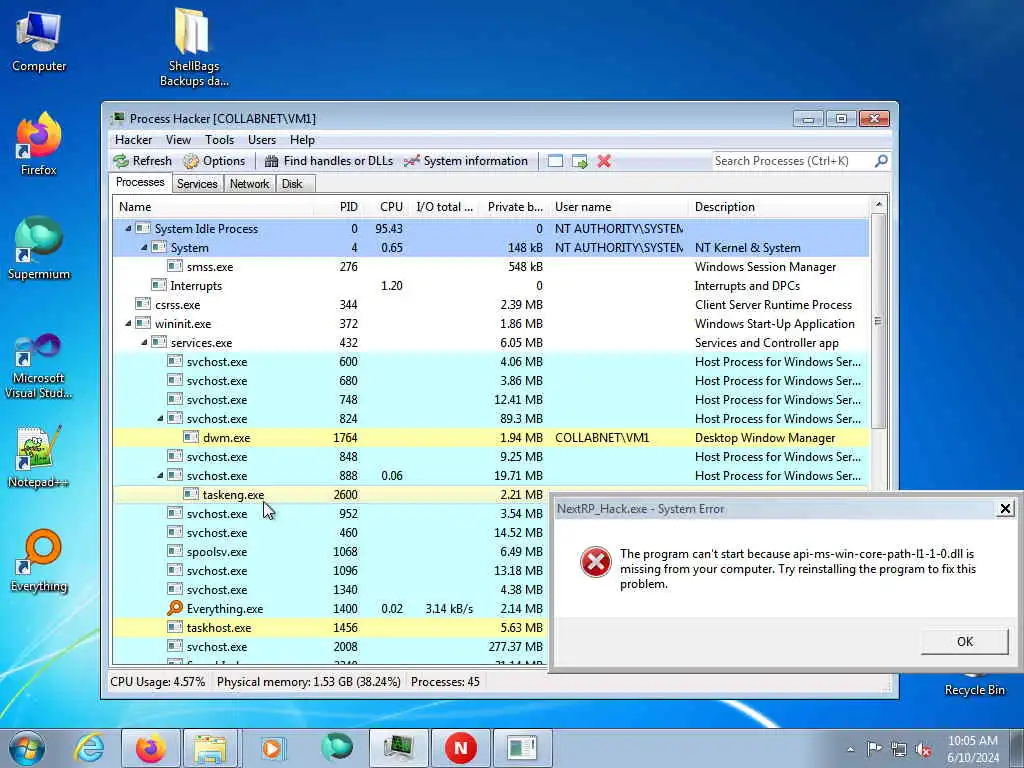Click the ShellBags Backups folder icon
Screen dimensions: 1024x768
(193, 47)
